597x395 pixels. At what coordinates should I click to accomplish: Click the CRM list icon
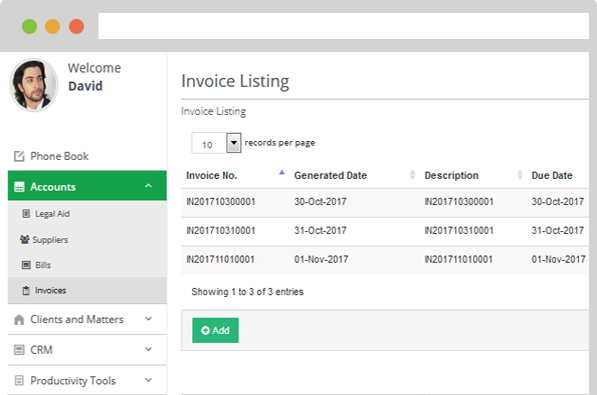click(19, 350)
